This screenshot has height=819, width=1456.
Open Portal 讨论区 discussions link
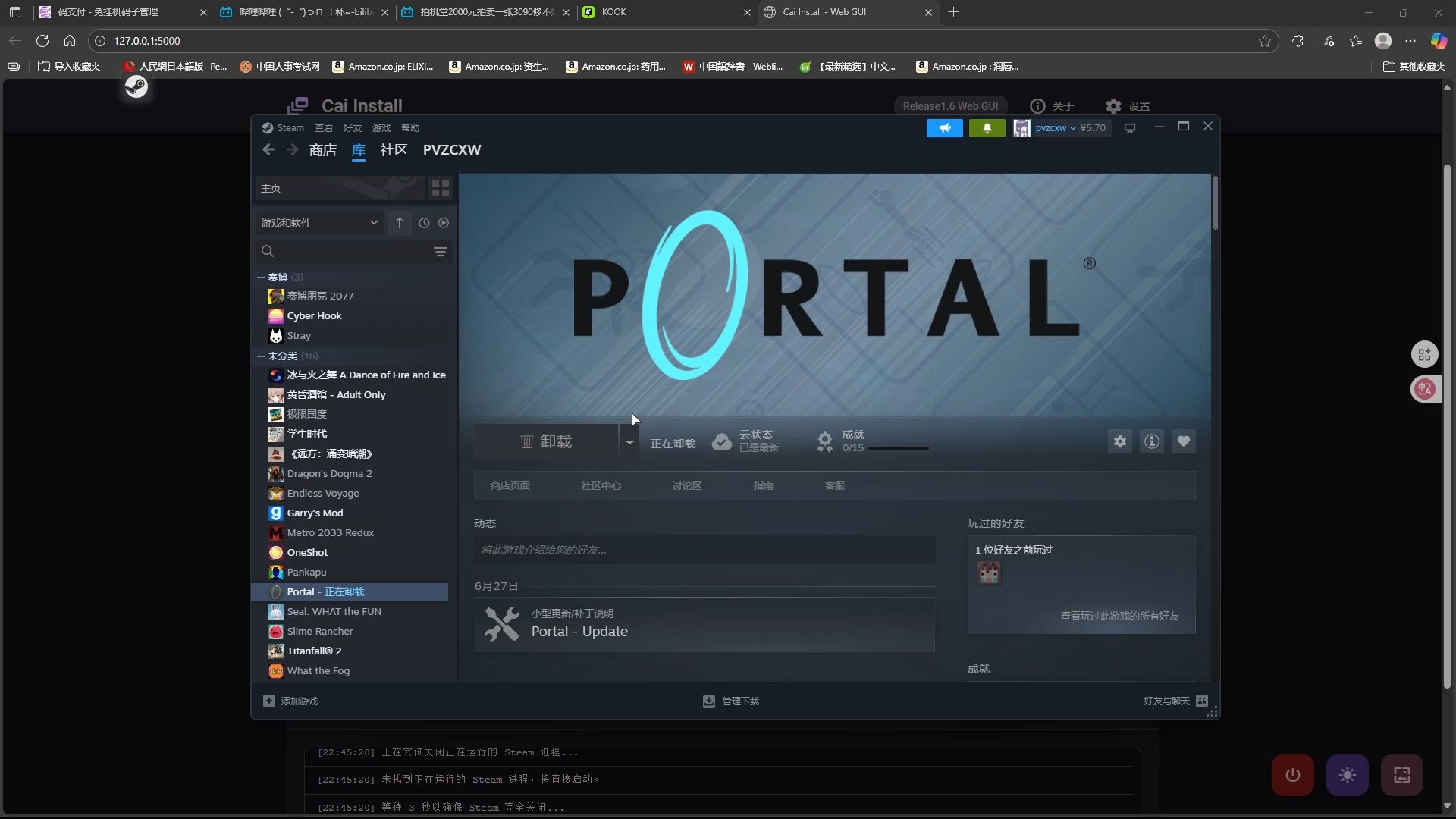tap(687, 485)
